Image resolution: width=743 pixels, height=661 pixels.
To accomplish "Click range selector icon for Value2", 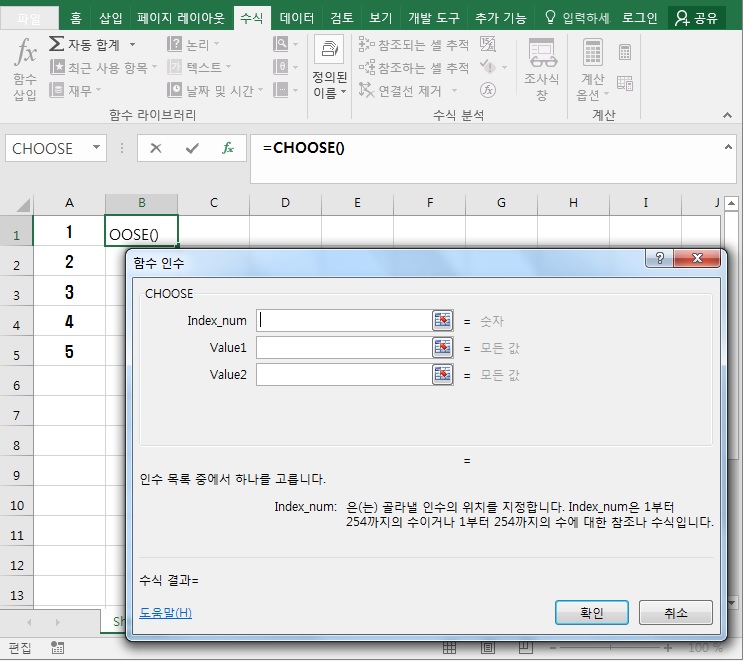I will click(443, 375).
